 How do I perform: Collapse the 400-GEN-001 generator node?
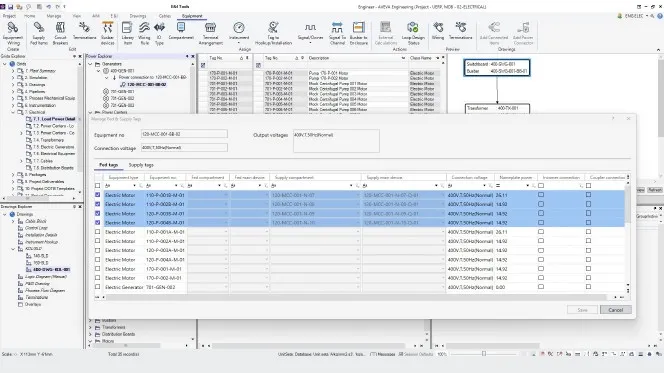98,71
